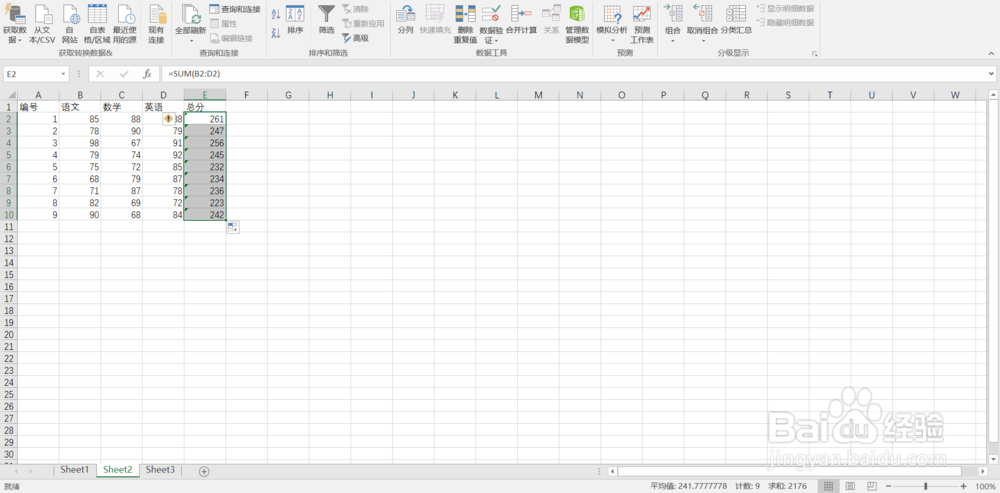The width and height of the screenshot is (1000, 493).
Task: Click the vertical scrollbar up arrow
Action: click(993, 95)
